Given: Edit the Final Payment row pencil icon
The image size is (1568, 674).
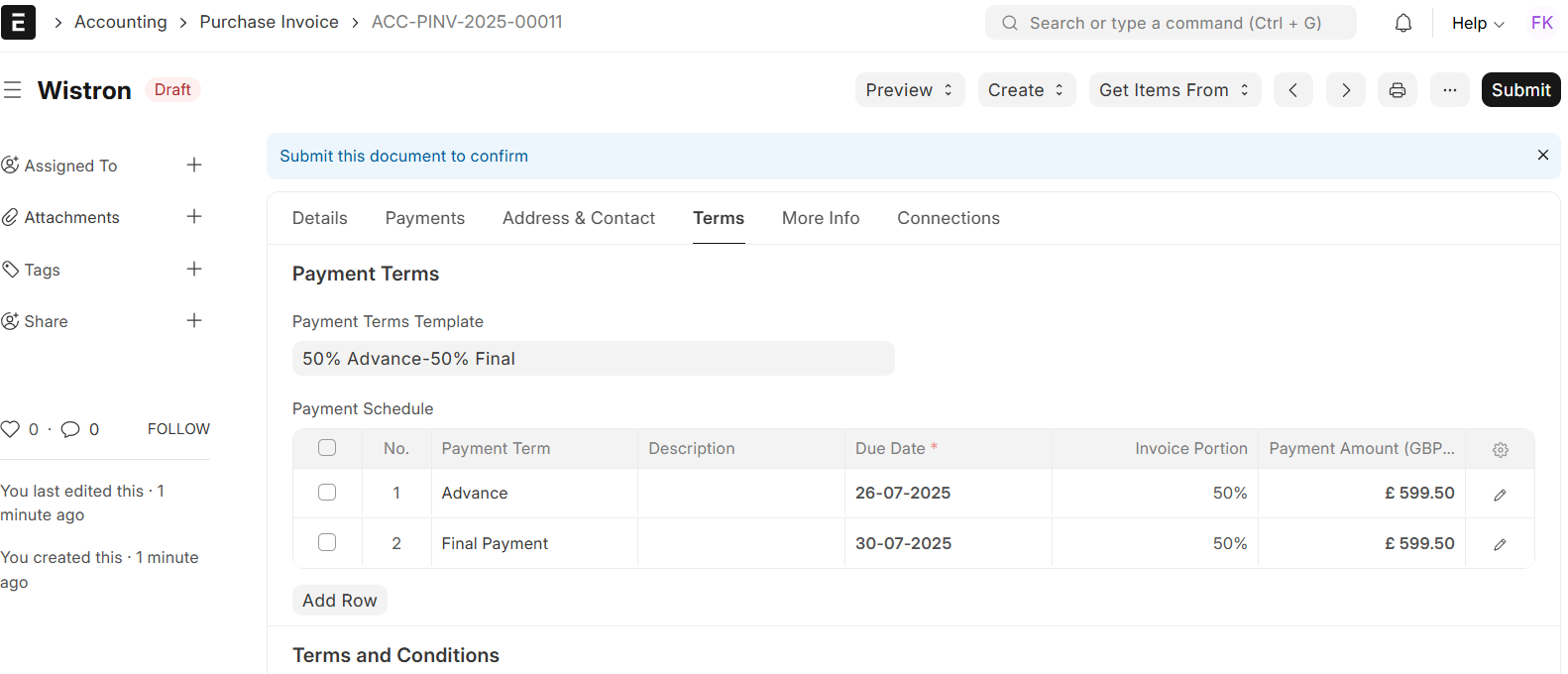Looking at the screenshot, I should 1500,544.
